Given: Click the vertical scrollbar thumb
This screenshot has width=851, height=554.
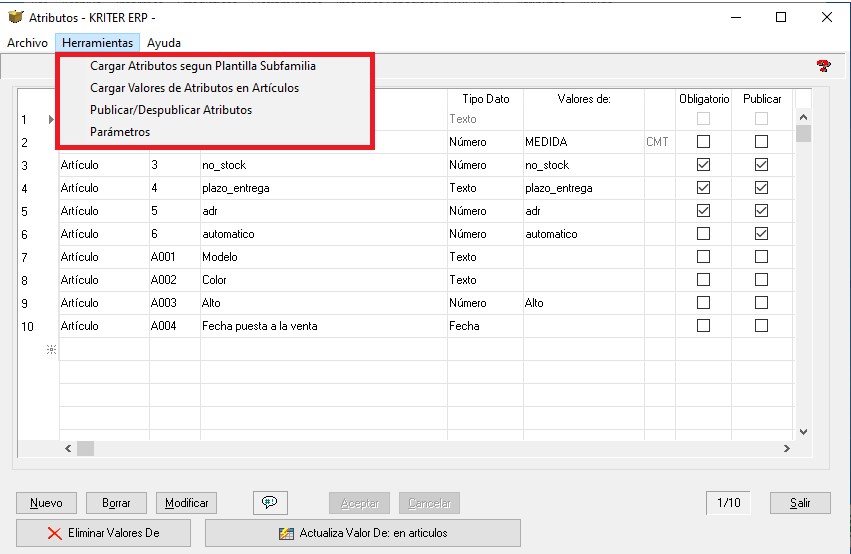Looking at the screenshot, I should pos(804,133).
